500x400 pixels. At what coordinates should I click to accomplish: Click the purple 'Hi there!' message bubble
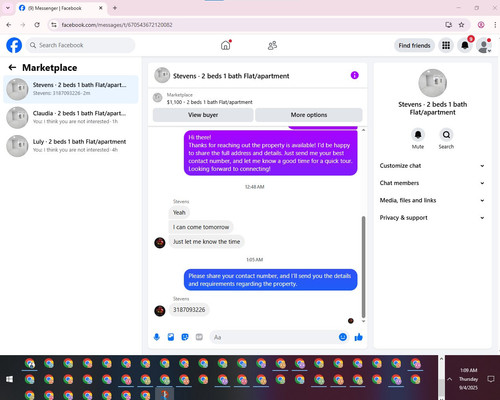(x=270, y=153)
